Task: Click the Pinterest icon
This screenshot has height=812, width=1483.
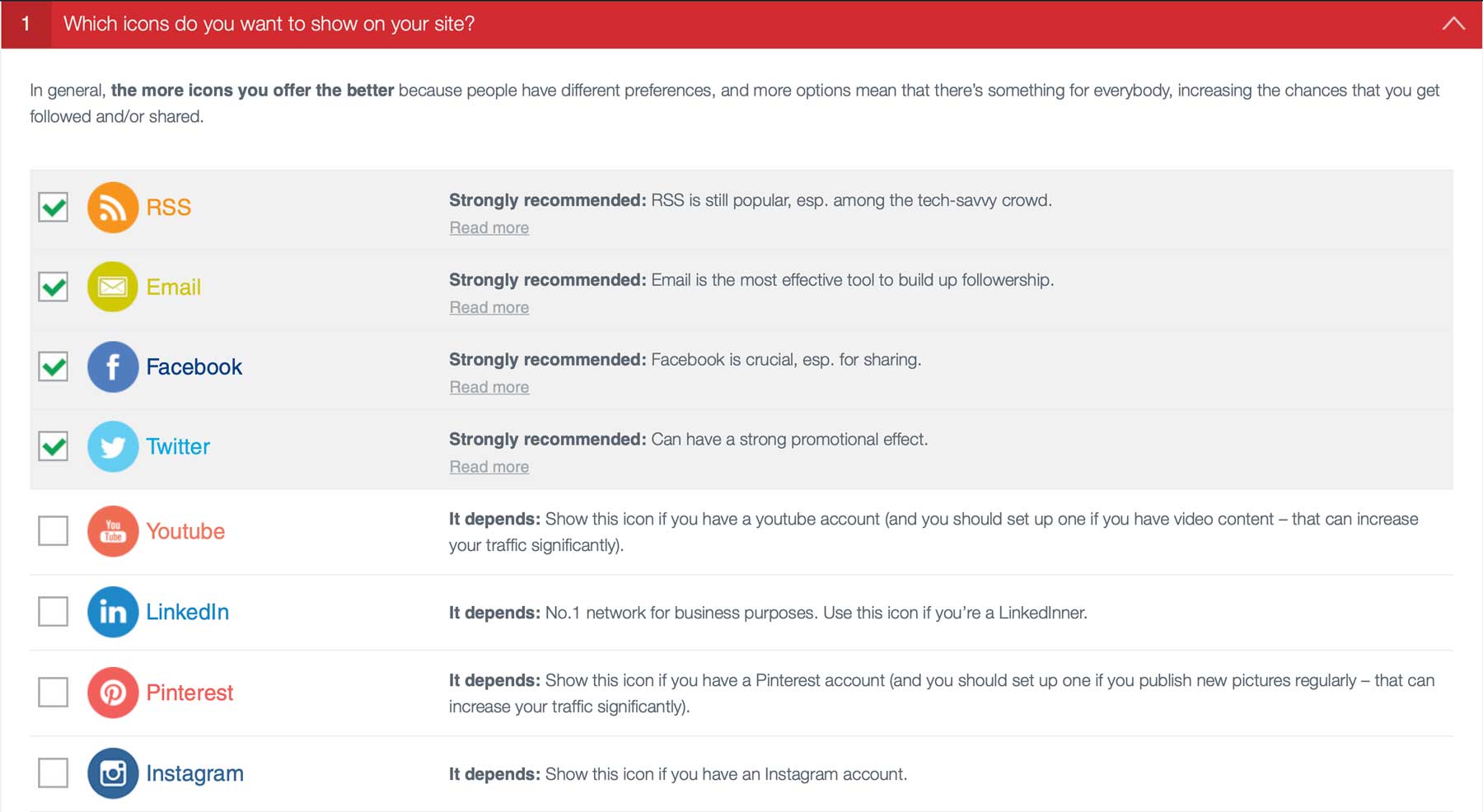Action: [112, 693]
